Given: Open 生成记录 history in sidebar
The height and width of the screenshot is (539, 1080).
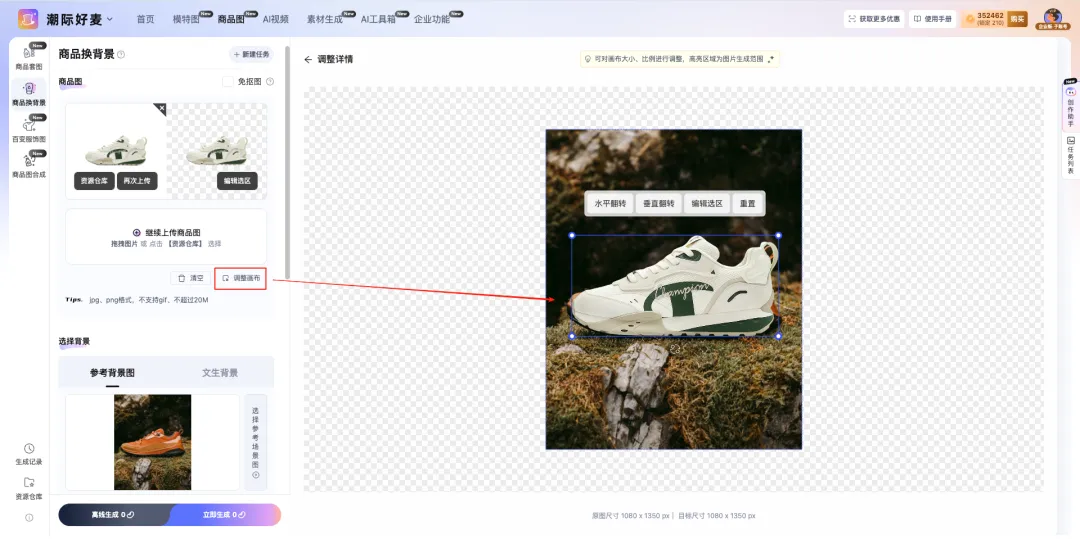Looking at the screenshot, I should click(x=29, y=454).
